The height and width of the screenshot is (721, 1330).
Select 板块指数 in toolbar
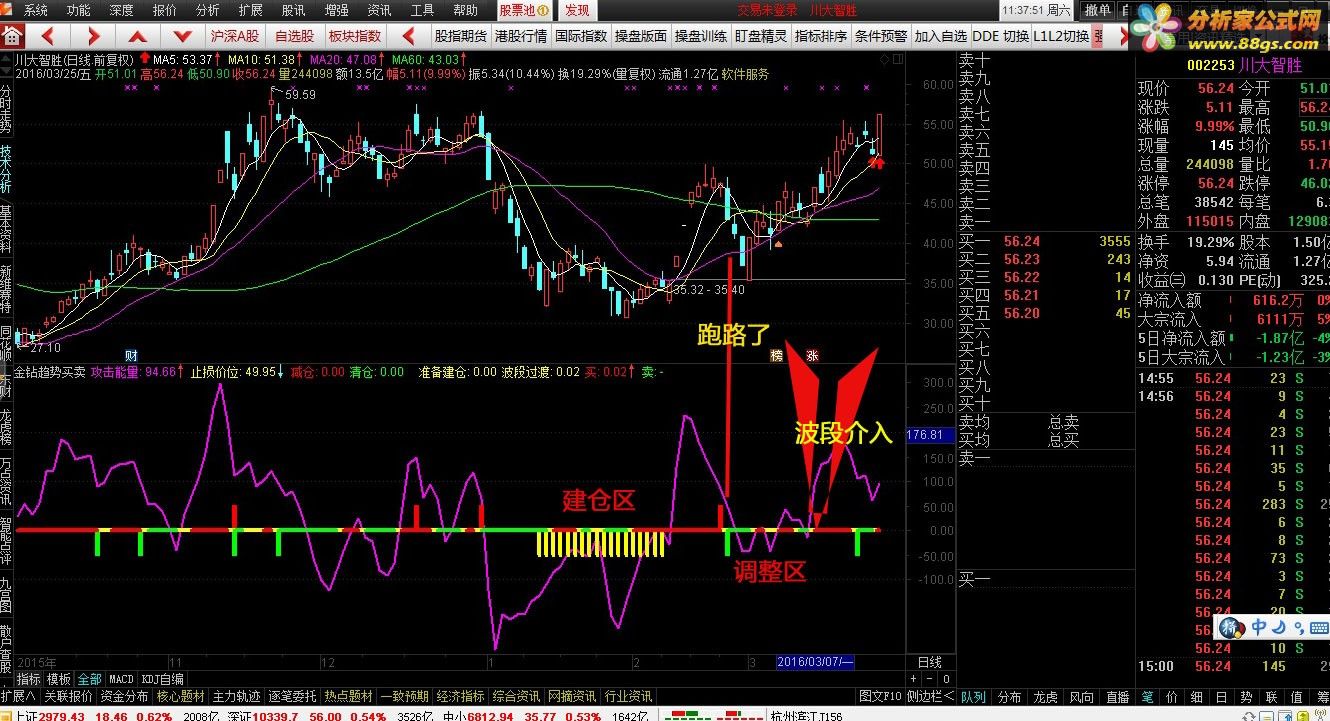355,36
